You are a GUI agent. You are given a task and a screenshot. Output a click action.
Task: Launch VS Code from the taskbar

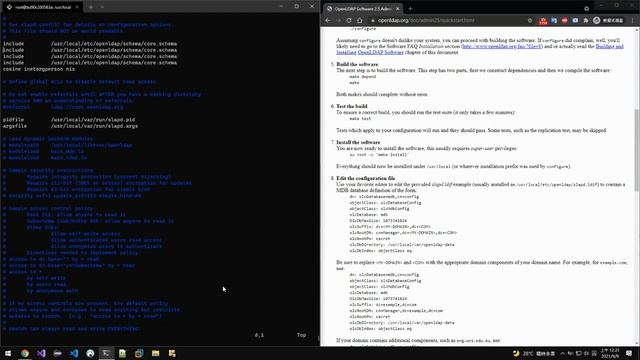[x=74, y=353]
